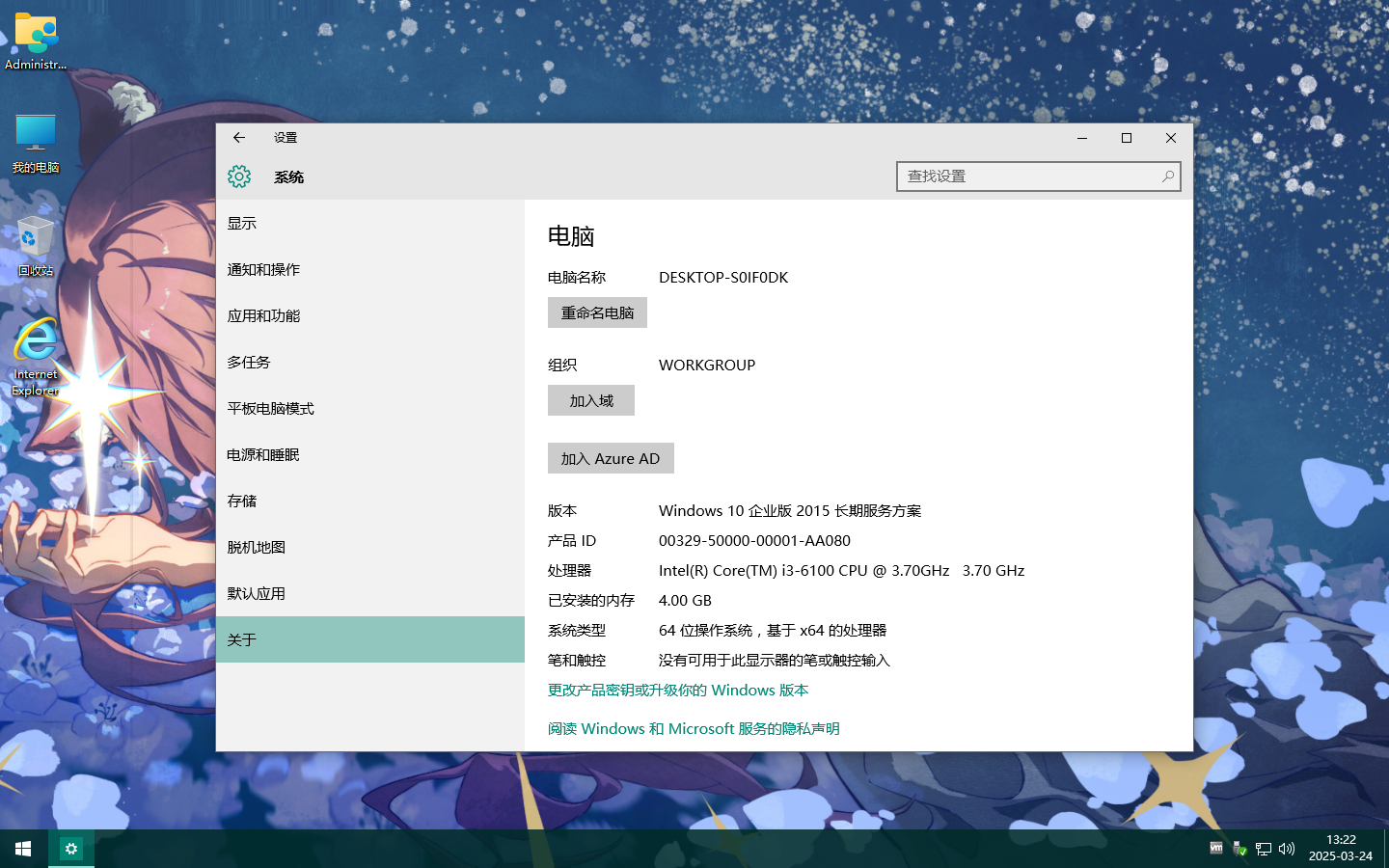Open the 应用和功能 settings page
The image size is (1389, 868).
pos(370,315)
